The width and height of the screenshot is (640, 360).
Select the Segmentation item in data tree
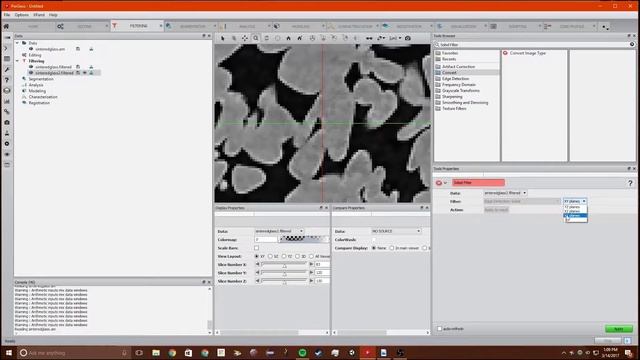[41, 79]
